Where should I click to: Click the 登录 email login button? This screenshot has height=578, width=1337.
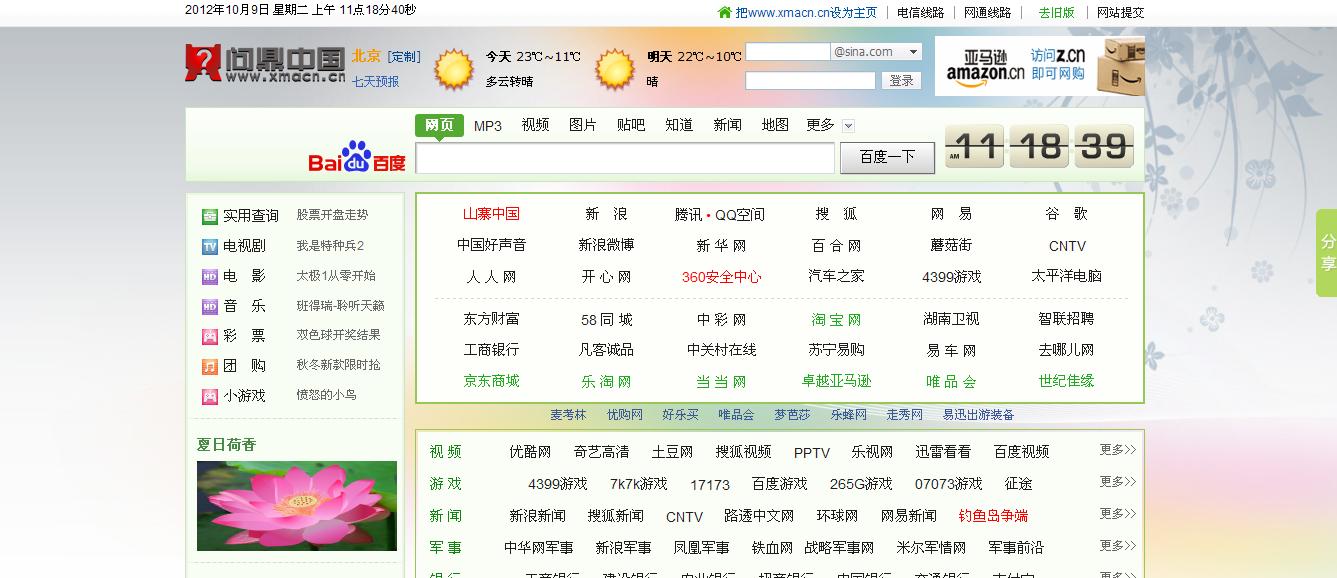(901, 81)
